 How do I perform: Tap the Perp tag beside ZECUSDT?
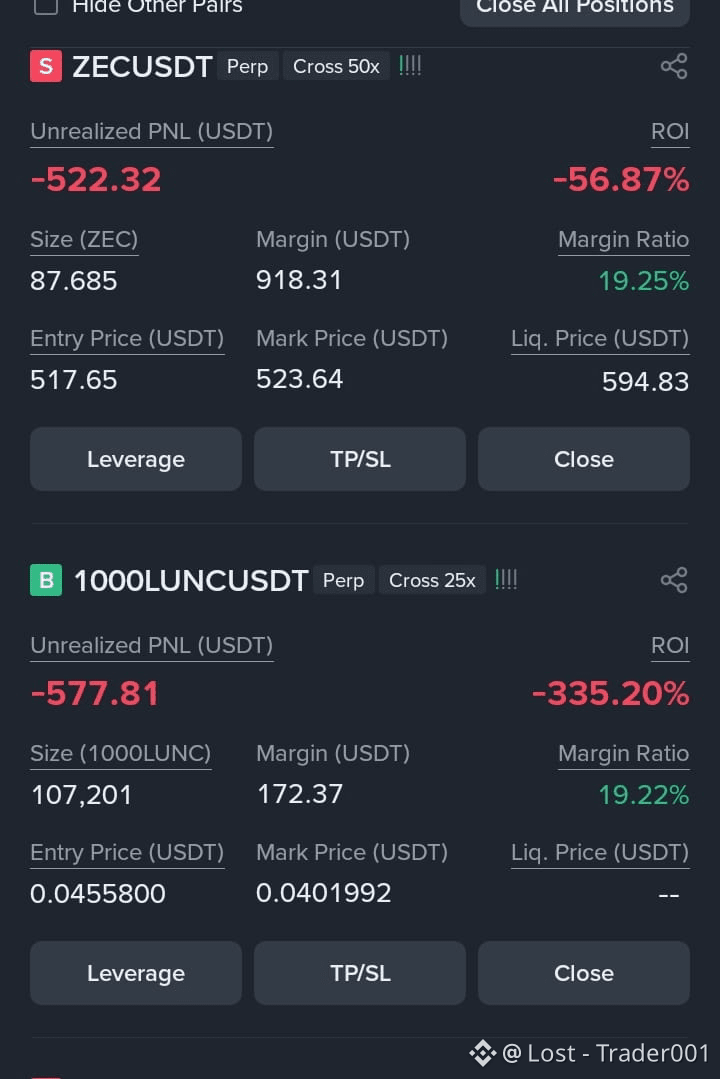coord(248,66)
